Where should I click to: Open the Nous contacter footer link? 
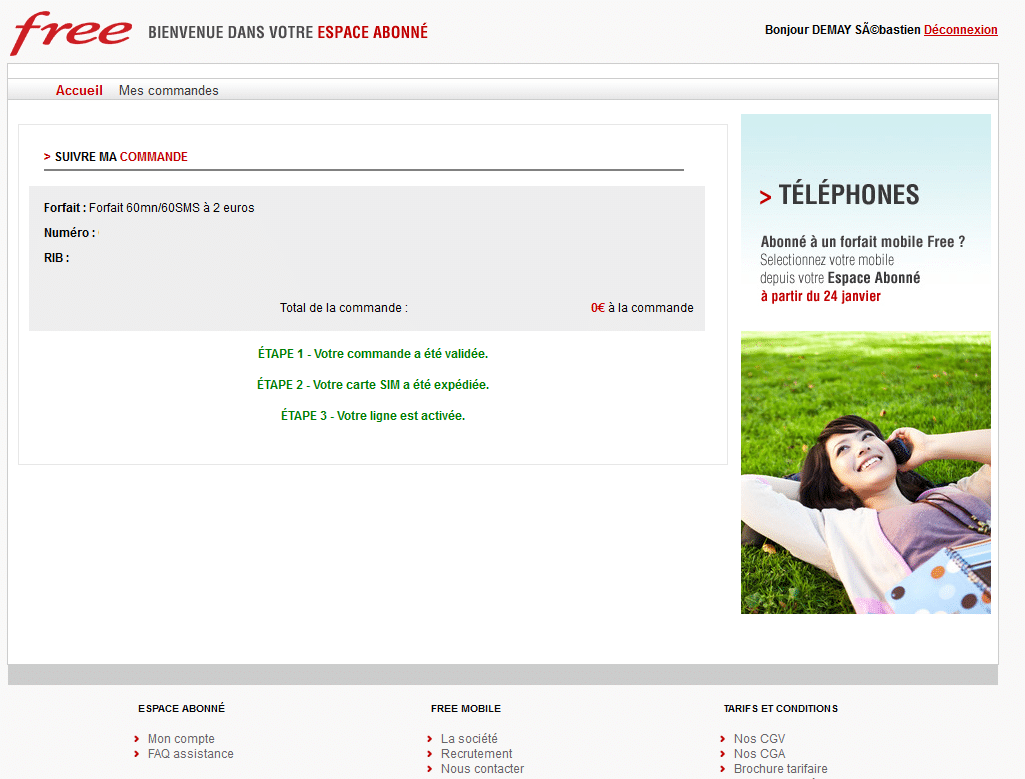(482, 769)
